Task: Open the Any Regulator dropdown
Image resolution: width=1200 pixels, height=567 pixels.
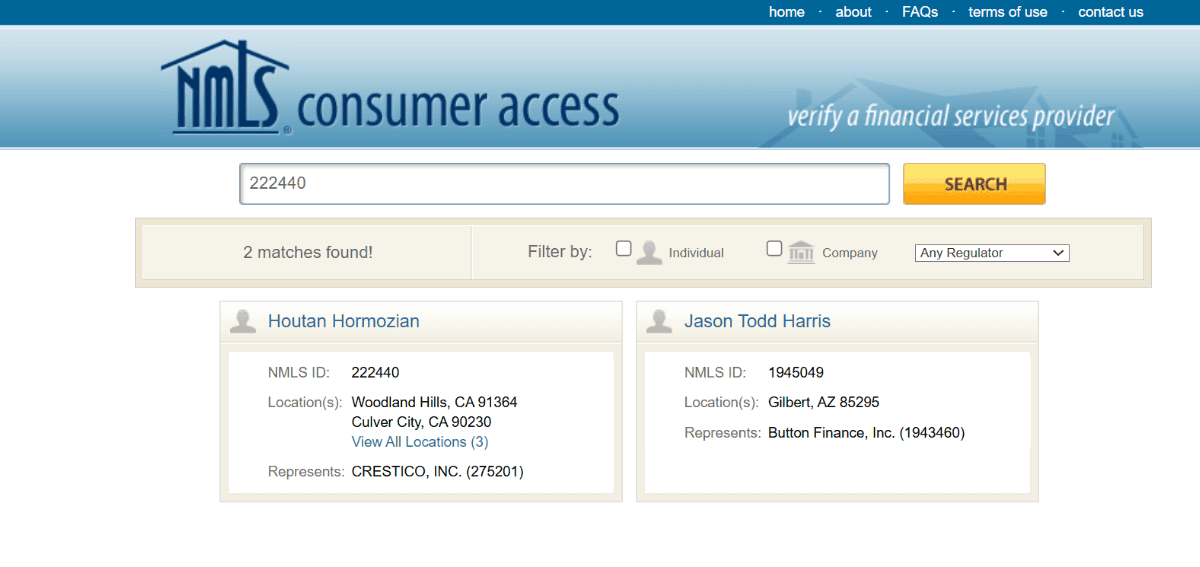Action: (x=992, y=253)
